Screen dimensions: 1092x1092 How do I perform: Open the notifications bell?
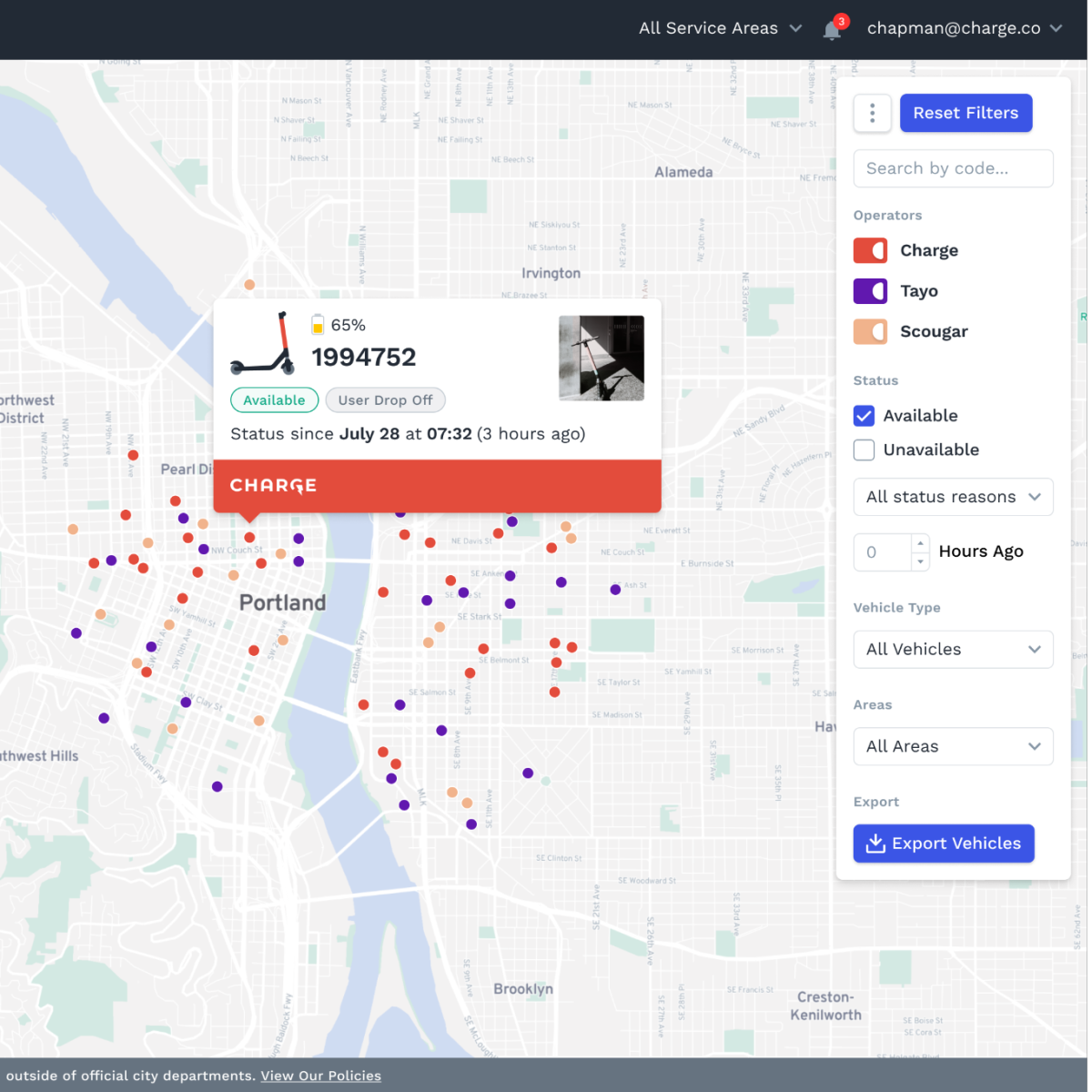pos(831,29)
